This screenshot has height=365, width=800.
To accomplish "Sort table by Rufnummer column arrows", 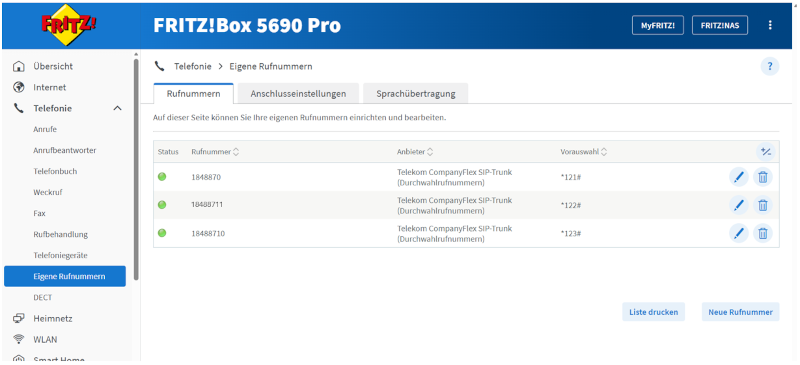I will [236, 152].
